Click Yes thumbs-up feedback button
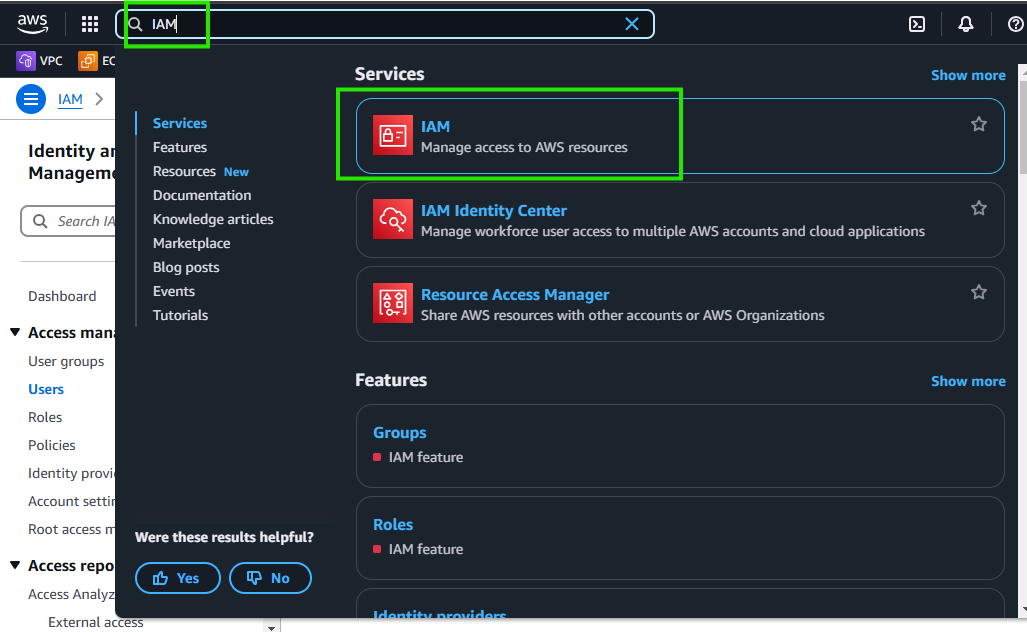 (177, 578)
